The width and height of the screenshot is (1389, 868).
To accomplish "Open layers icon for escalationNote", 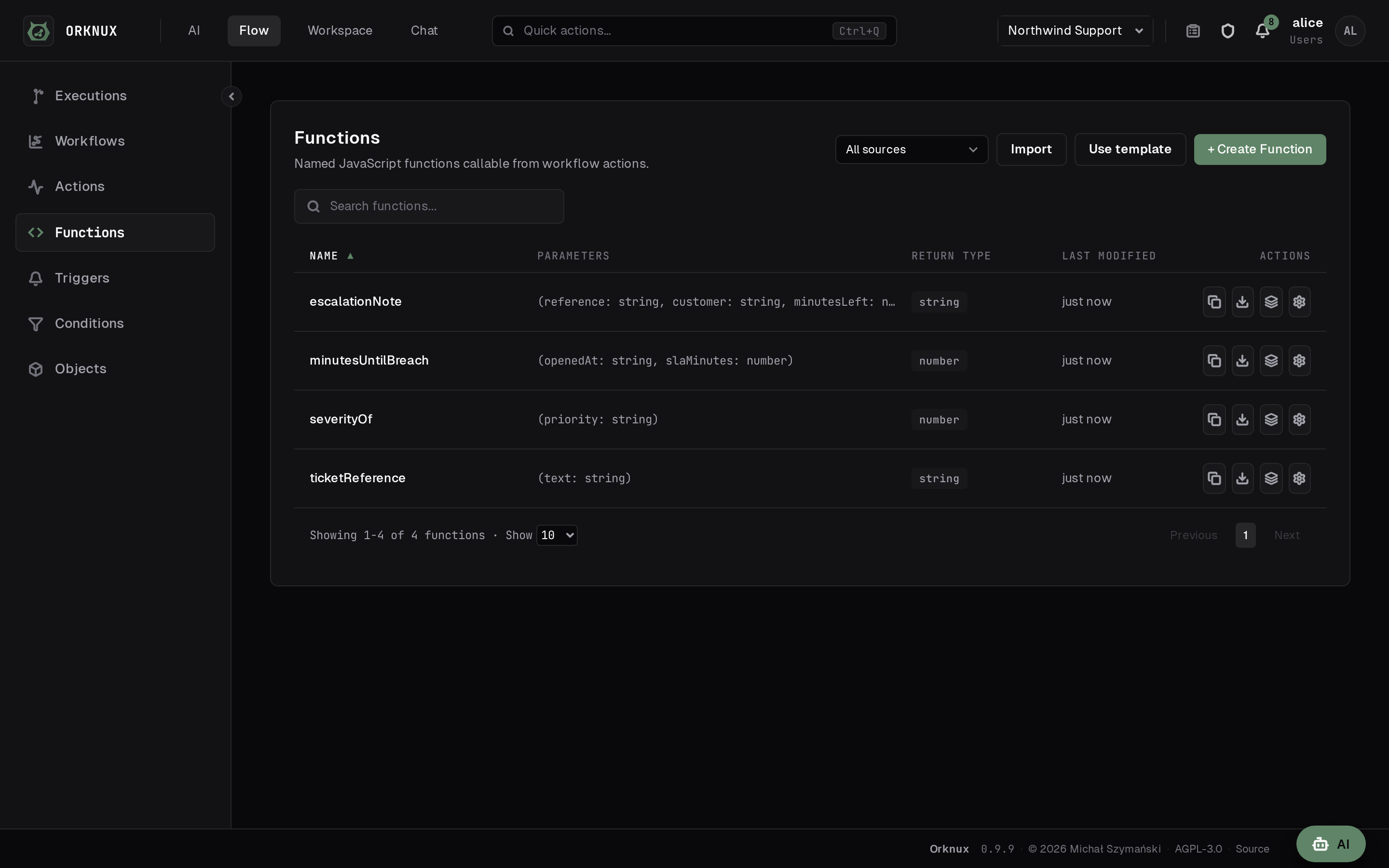I will pyautogui.click(x=1271, y=302).
